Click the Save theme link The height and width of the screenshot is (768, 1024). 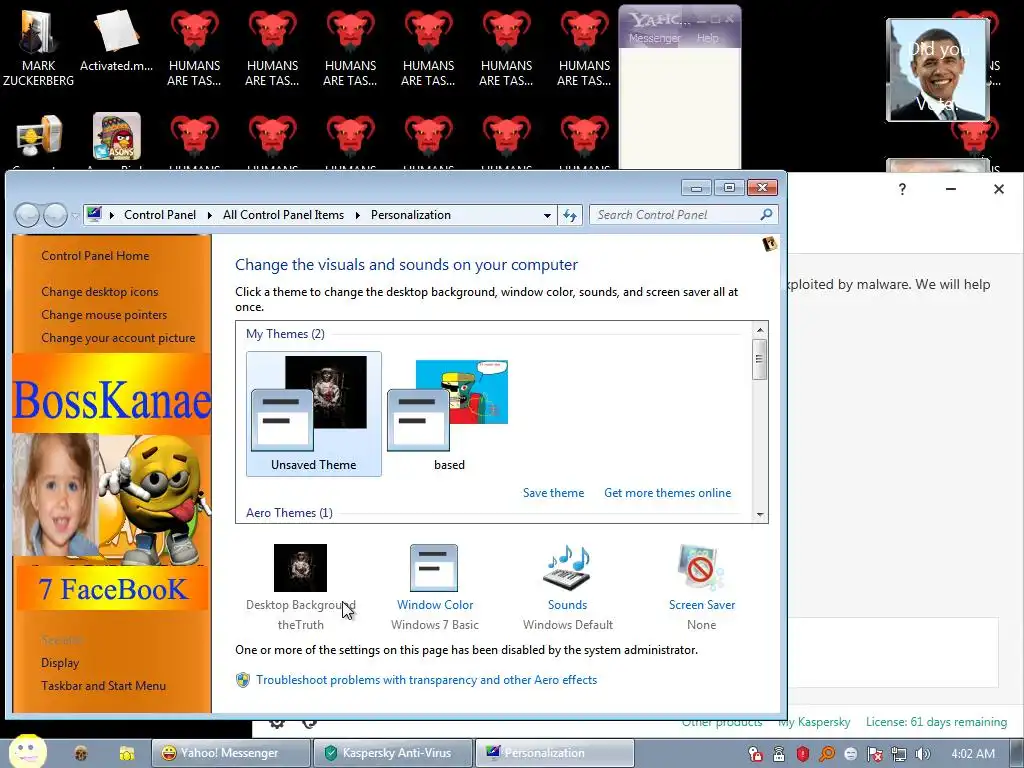553,493
